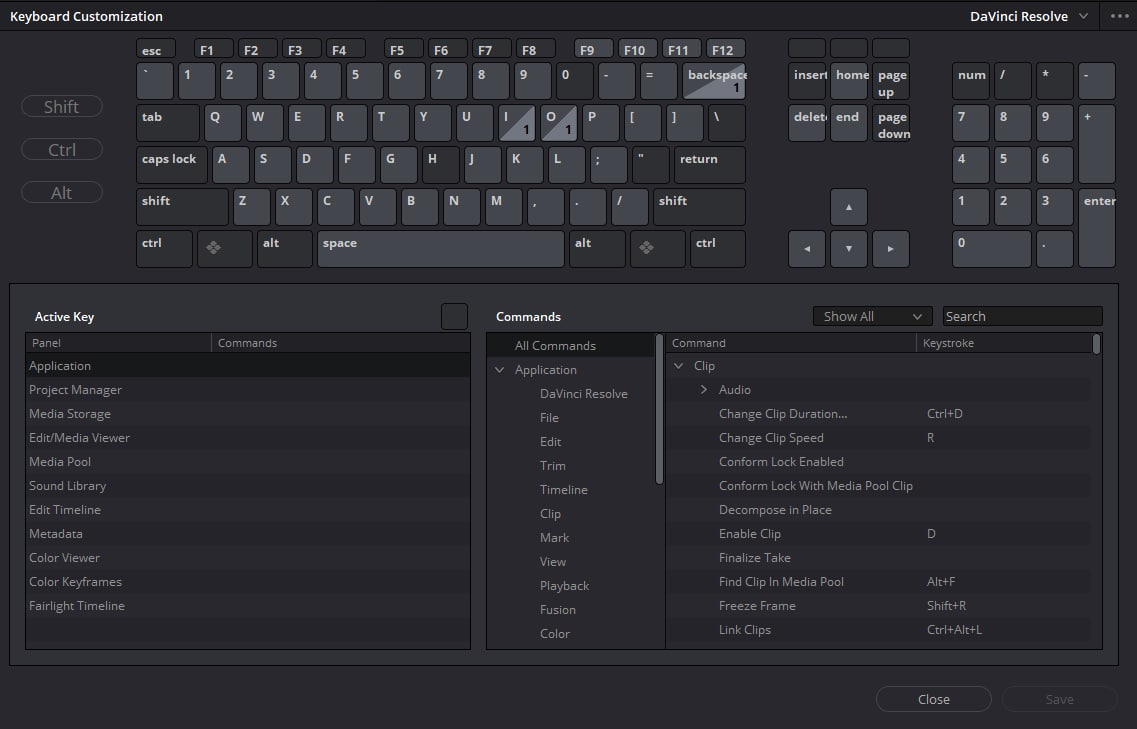Select the Color command category
The width and height of the screenshot is (1137, 729).
pyautogui.click(x=555, y=633)
